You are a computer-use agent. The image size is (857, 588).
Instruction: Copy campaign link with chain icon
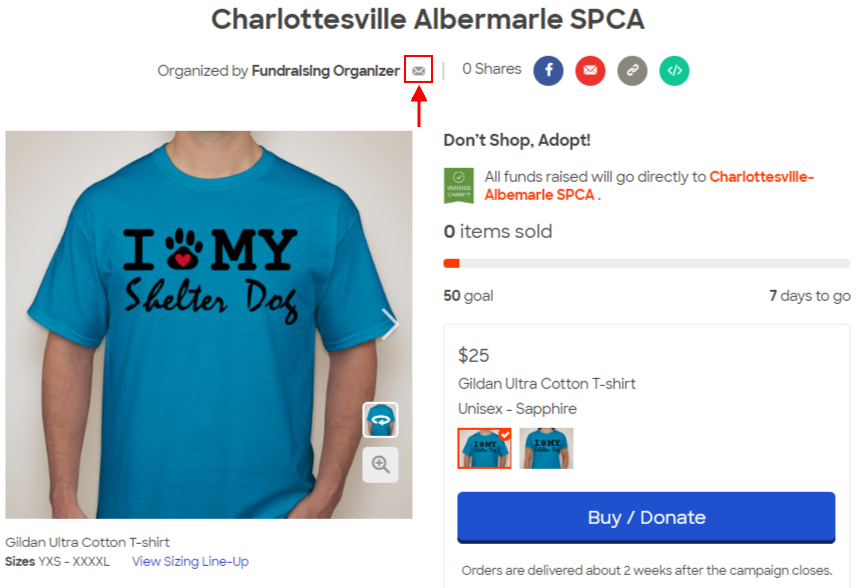[x=632, y=70]
